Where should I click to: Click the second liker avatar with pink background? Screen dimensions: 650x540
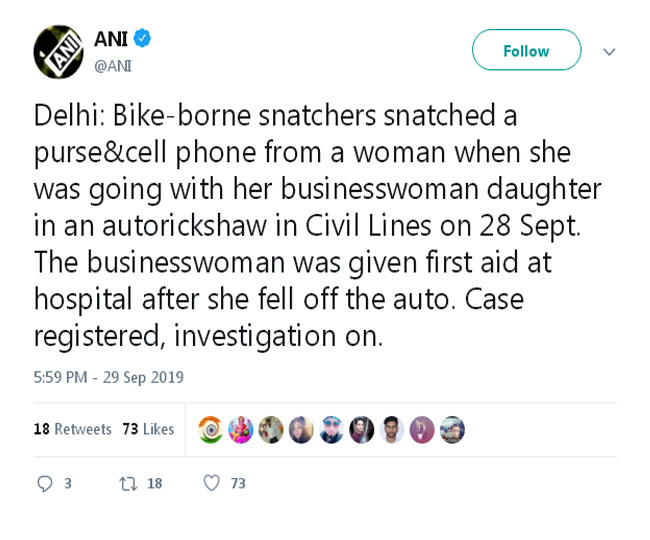point(240,430)
